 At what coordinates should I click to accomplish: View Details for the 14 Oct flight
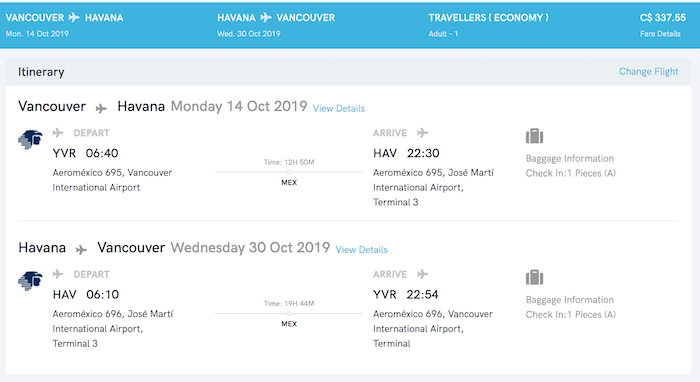[339, 108]
